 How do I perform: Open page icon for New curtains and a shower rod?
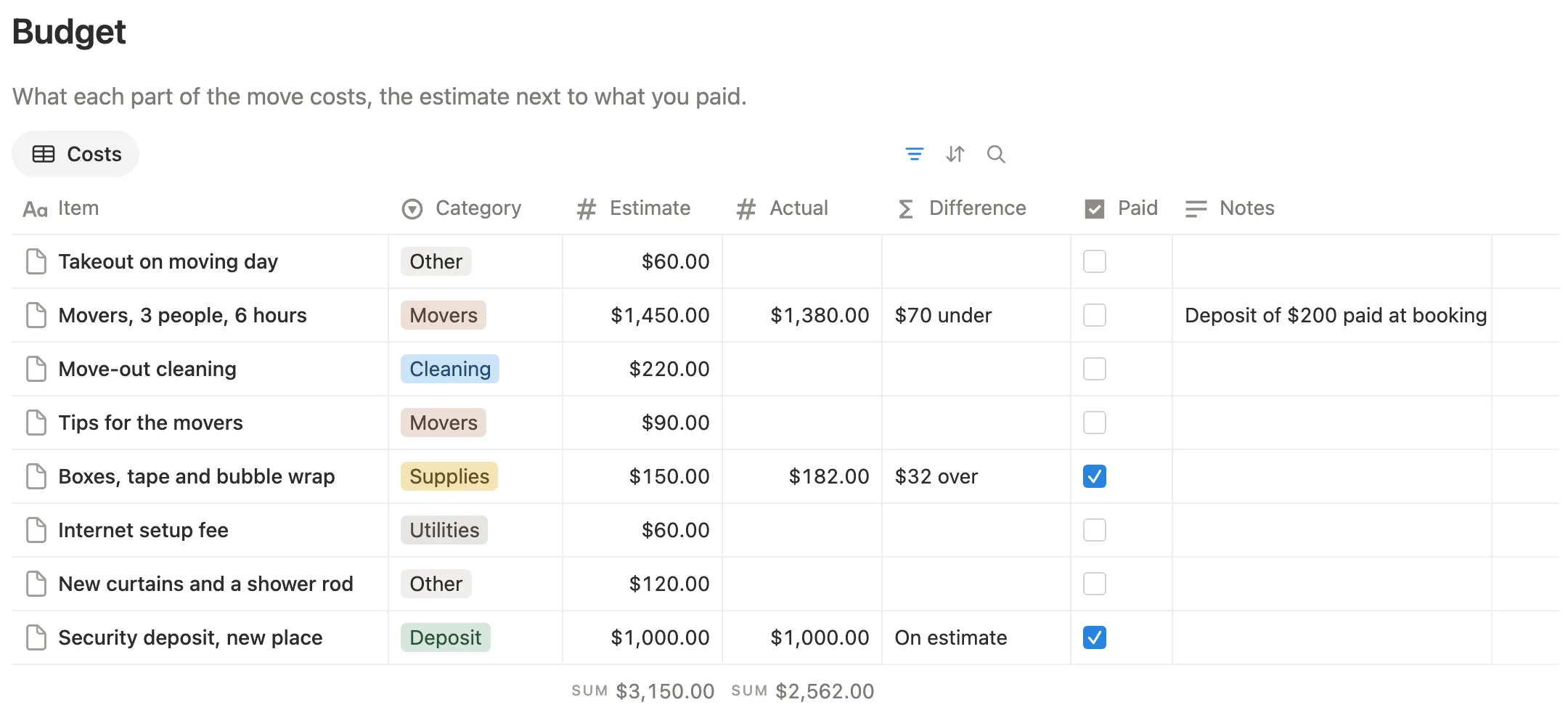[x=36, y=584]
